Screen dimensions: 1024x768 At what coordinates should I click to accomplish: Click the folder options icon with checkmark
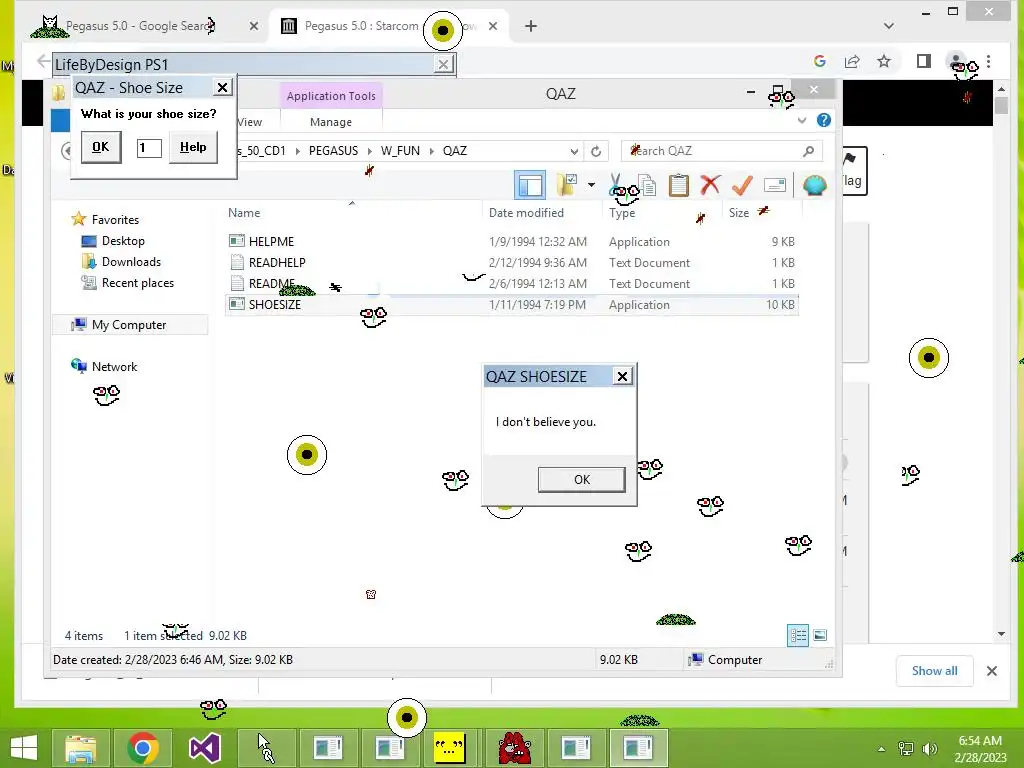pyautogui.click(x=567, y=185)
